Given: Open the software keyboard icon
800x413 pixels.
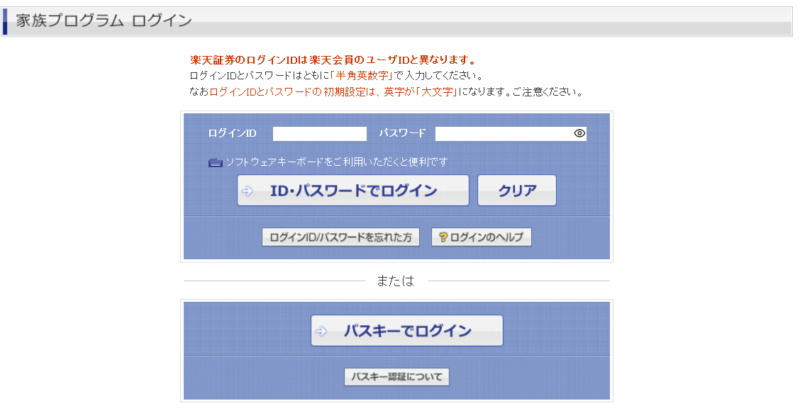Looking at the screenshot, I should (x=215, y=162).
